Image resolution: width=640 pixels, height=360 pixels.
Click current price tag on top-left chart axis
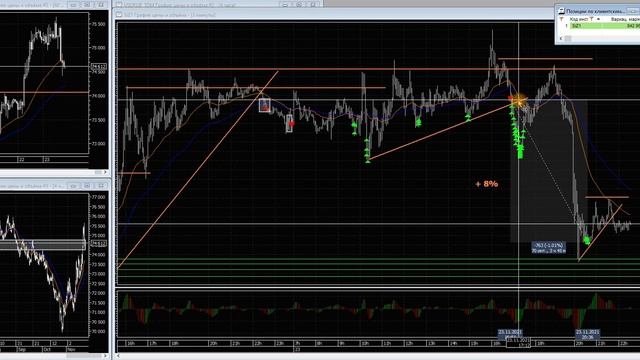(98, 66)
